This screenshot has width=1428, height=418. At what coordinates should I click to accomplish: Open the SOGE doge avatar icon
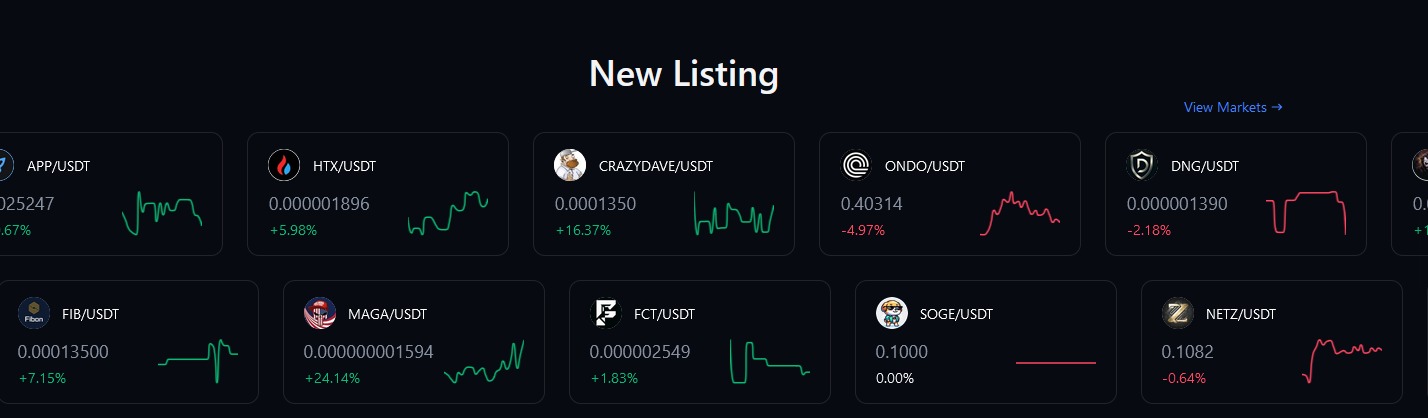[892, 313]
